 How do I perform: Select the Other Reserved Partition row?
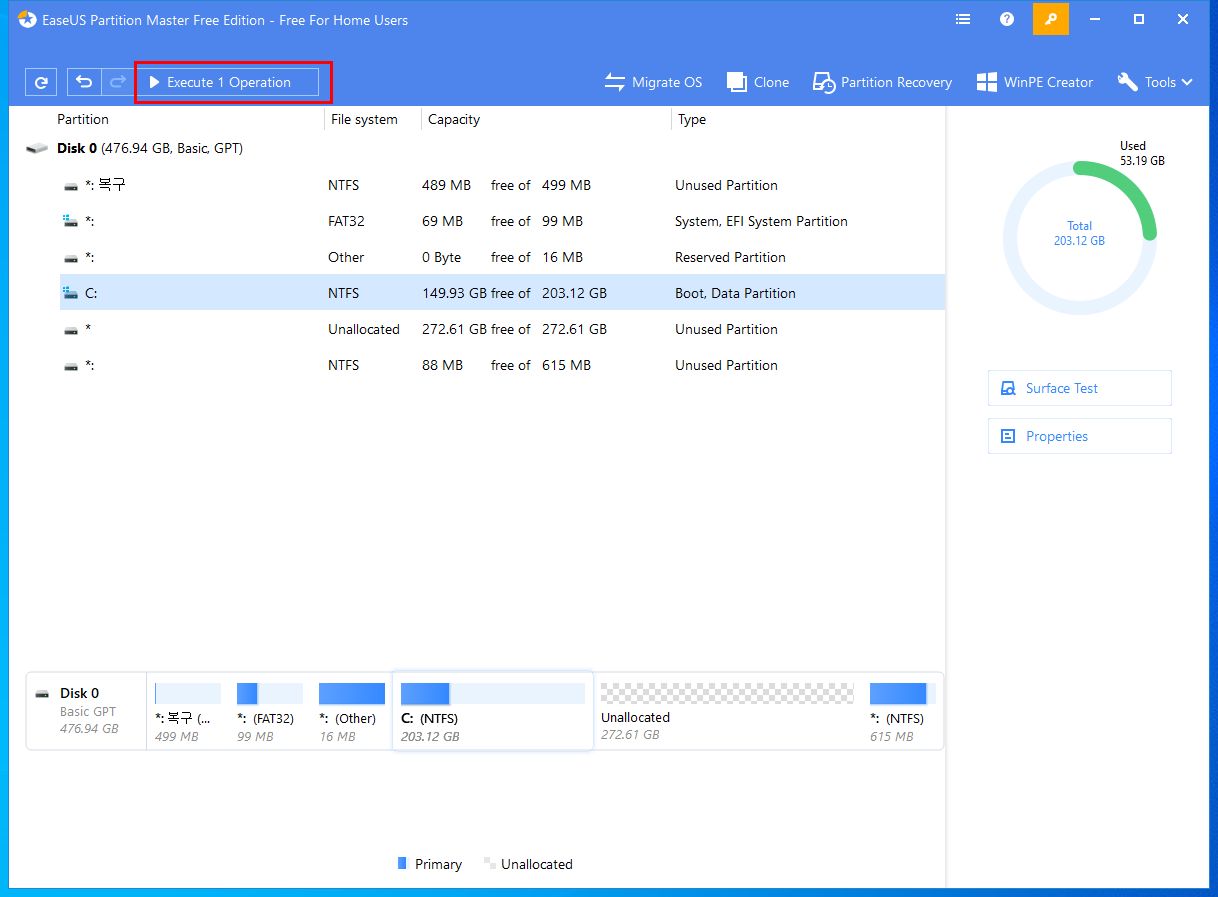coord(502,257)
